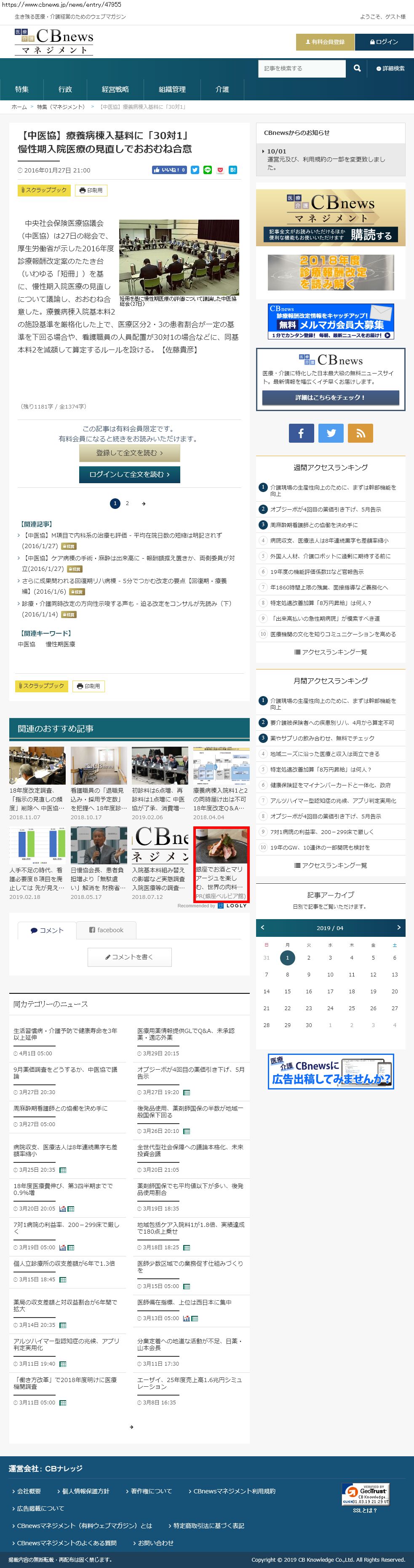Open the orange RSS feed button
The image size is (414, 1568).
tap(361, 433)
